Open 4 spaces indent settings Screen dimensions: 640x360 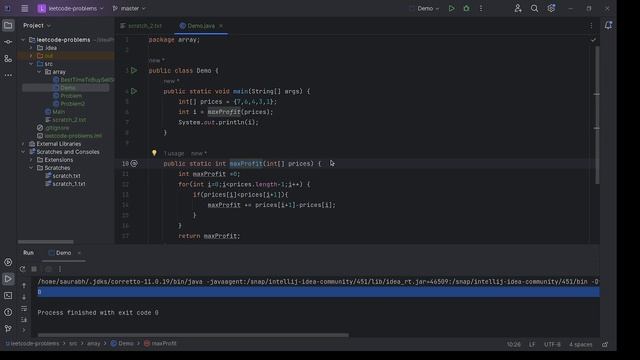pyautogui.click(x=580, y=344)
